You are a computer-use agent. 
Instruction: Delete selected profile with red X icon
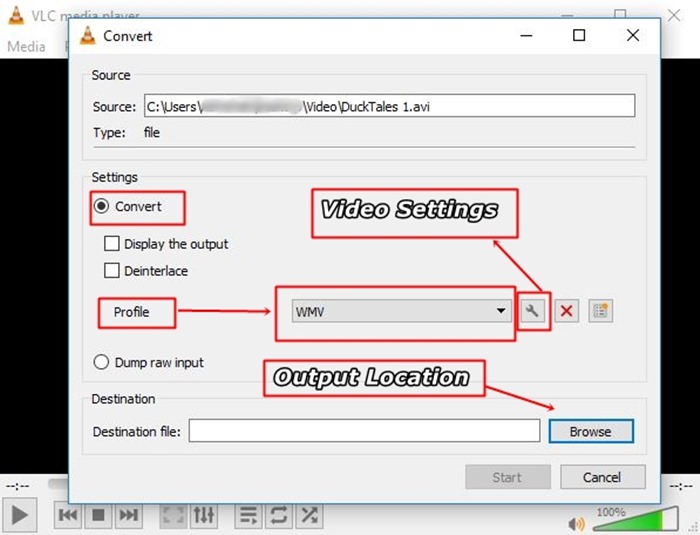[x=567, y=311]
